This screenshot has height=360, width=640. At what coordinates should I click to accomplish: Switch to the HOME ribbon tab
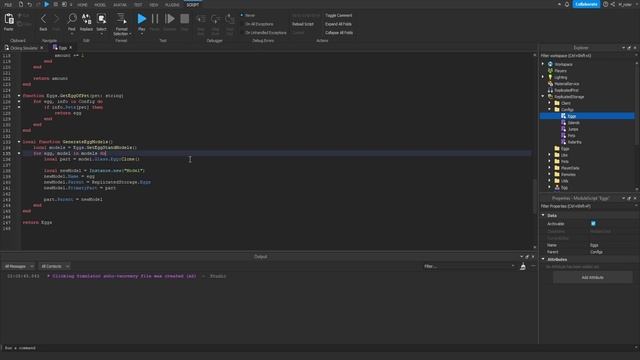(82, 5)
